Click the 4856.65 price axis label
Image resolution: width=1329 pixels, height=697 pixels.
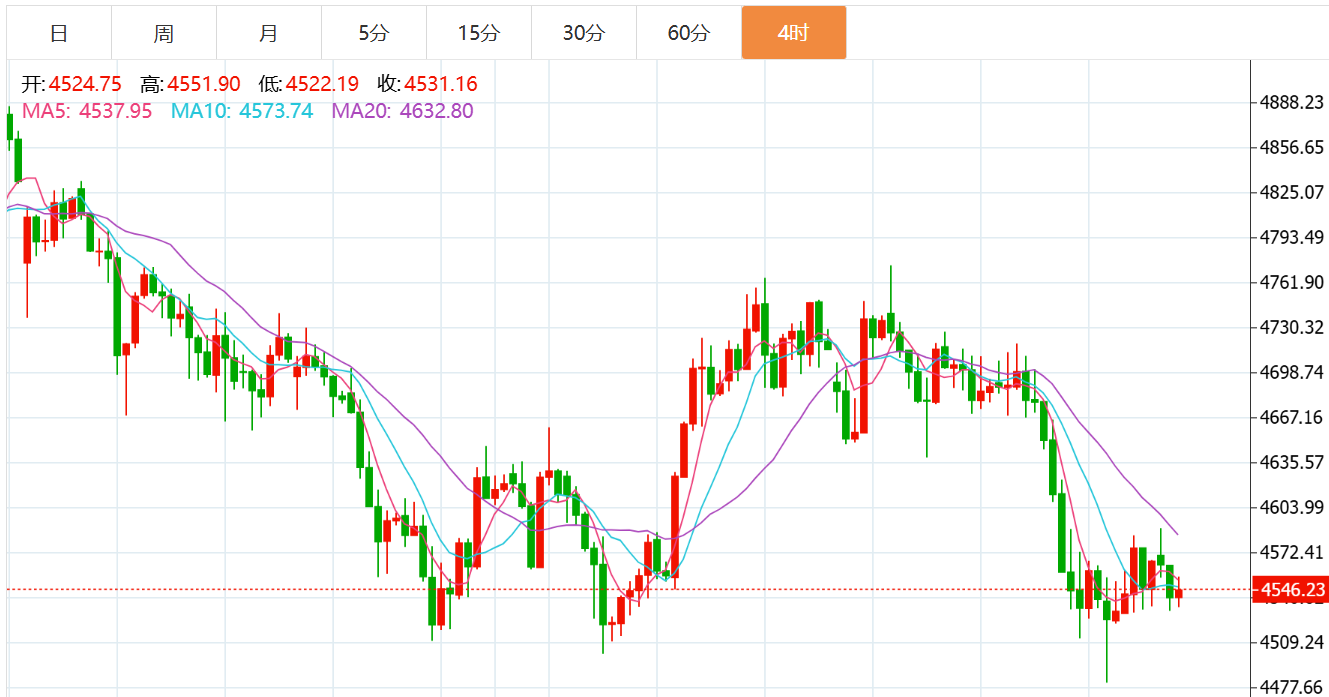pyautogui.click(x=1292, y=148)
